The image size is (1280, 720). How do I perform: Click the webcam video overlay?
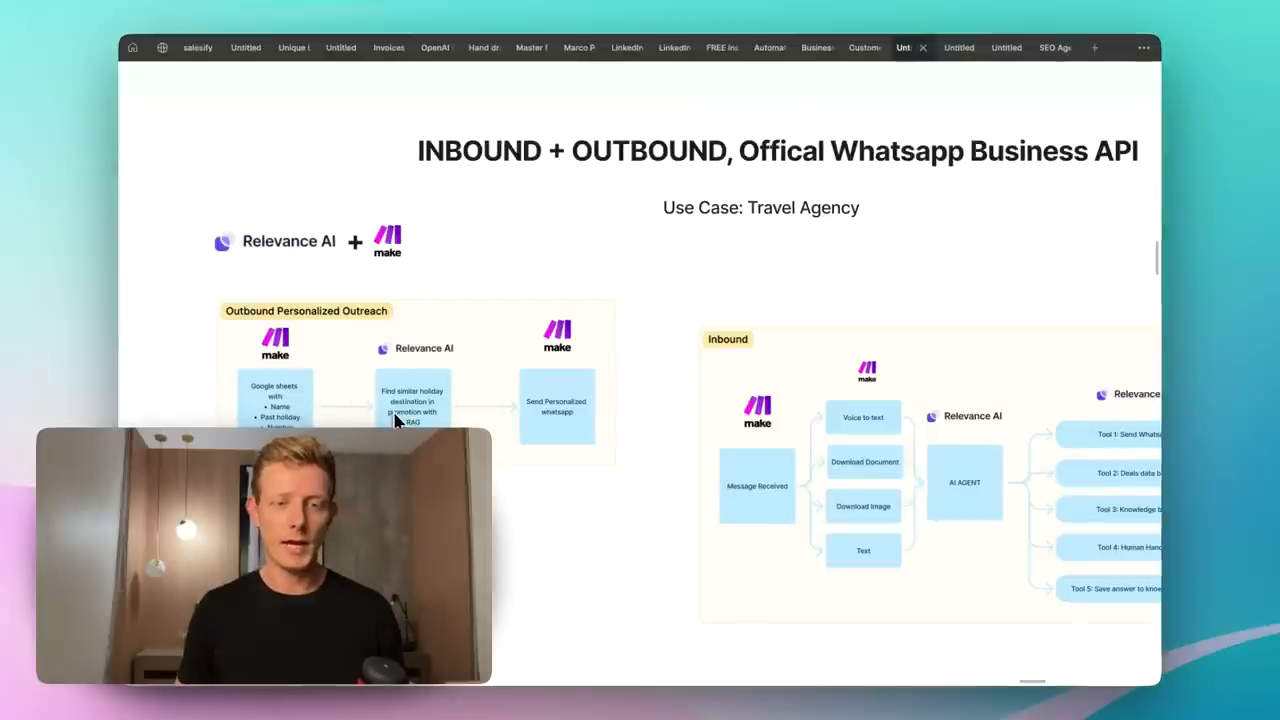click(264, 556)
